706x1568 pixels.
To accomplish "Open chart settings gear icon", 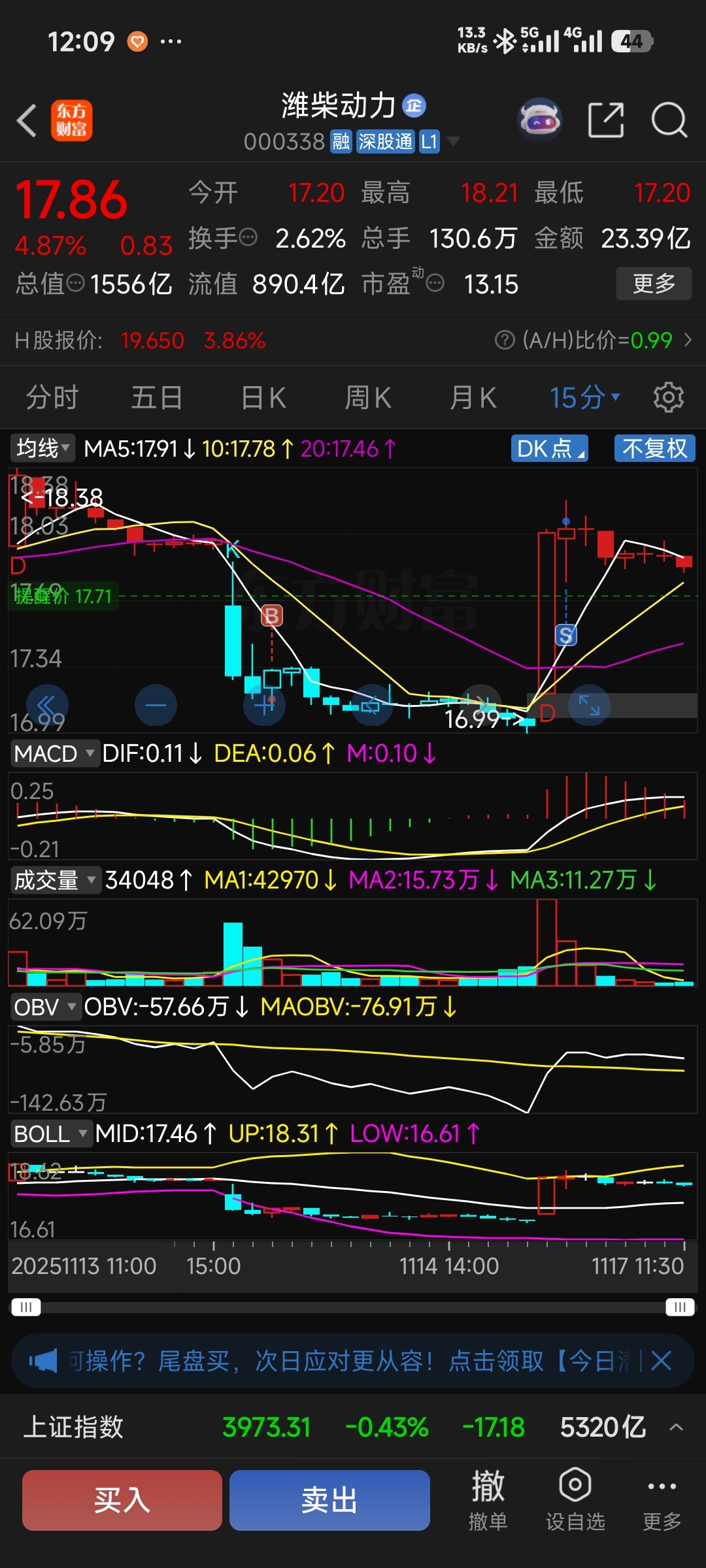I will (x=669, y=397).
